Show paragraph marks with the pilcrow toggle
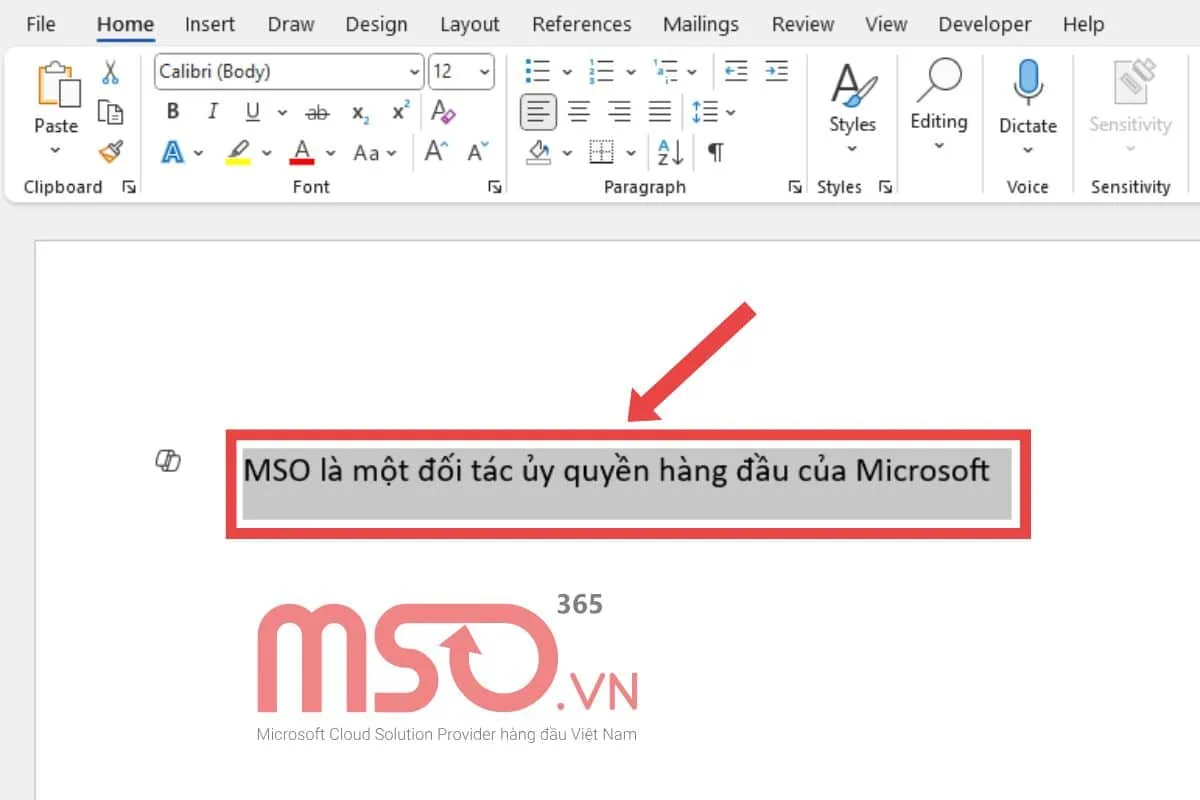1200x800 pixels. click(715, 152)
